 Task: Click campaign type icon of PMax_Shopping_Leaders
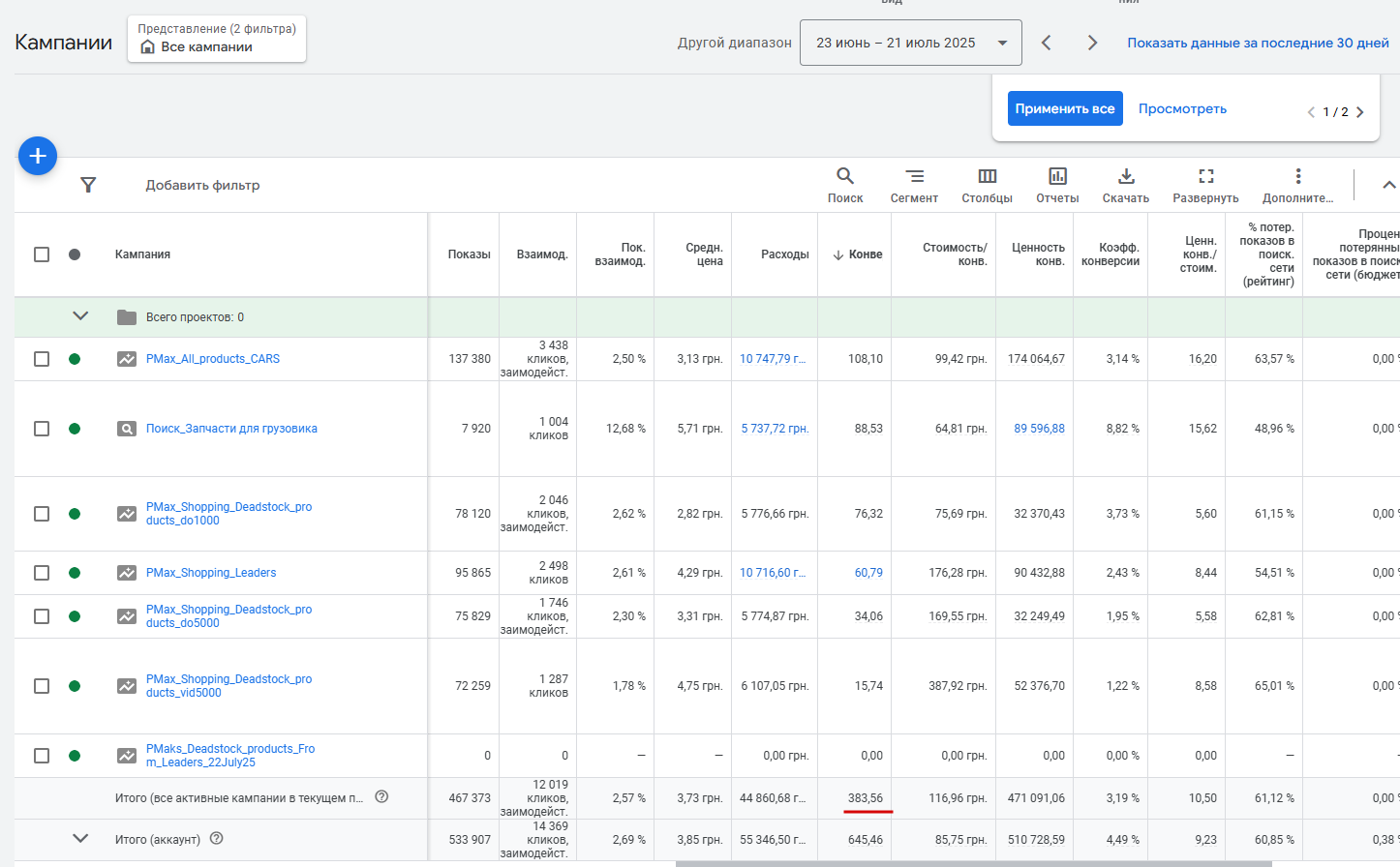point(127,573)
